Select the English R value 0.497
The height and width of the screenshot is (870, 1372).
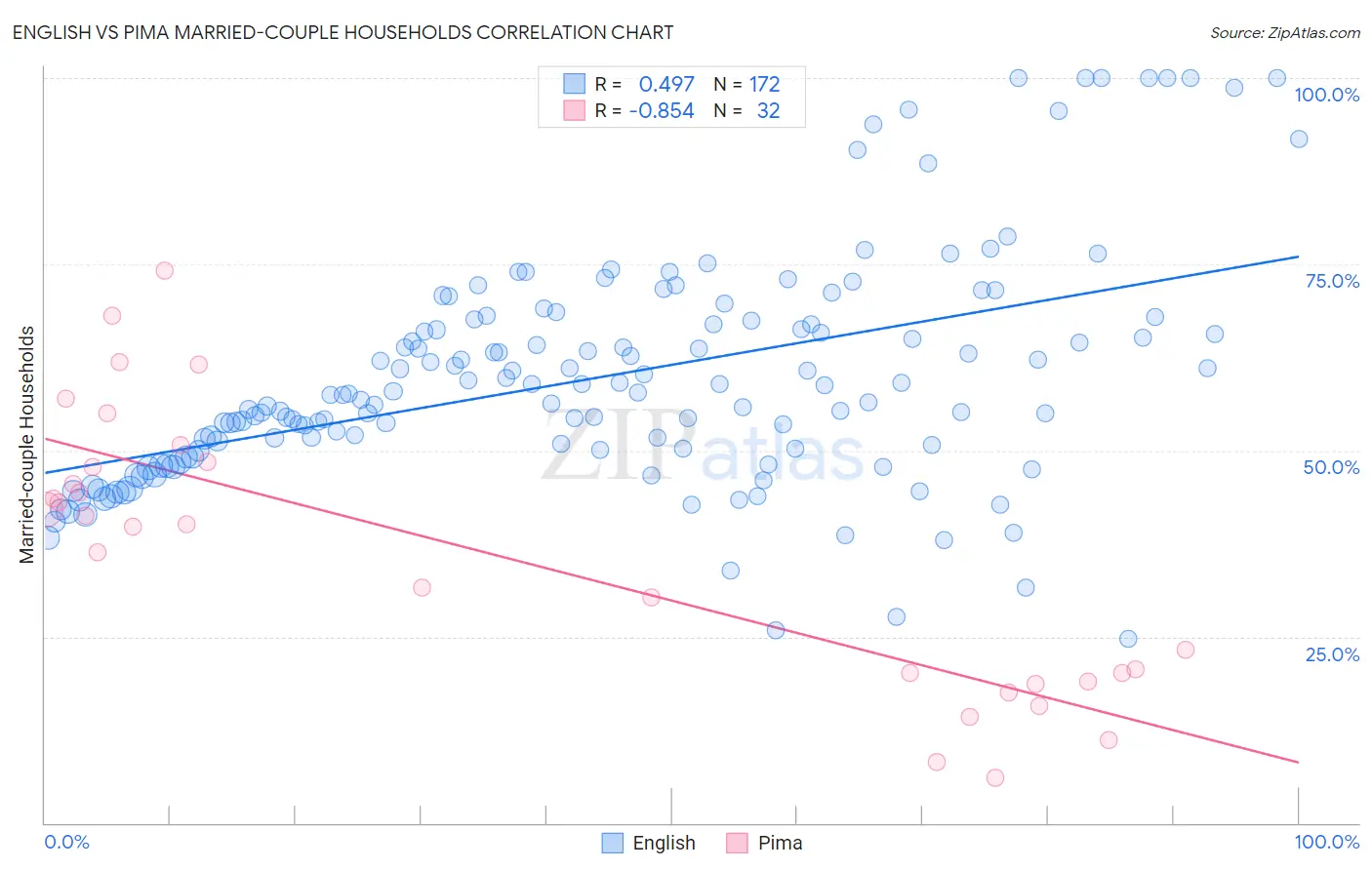[x=666, y=84]
